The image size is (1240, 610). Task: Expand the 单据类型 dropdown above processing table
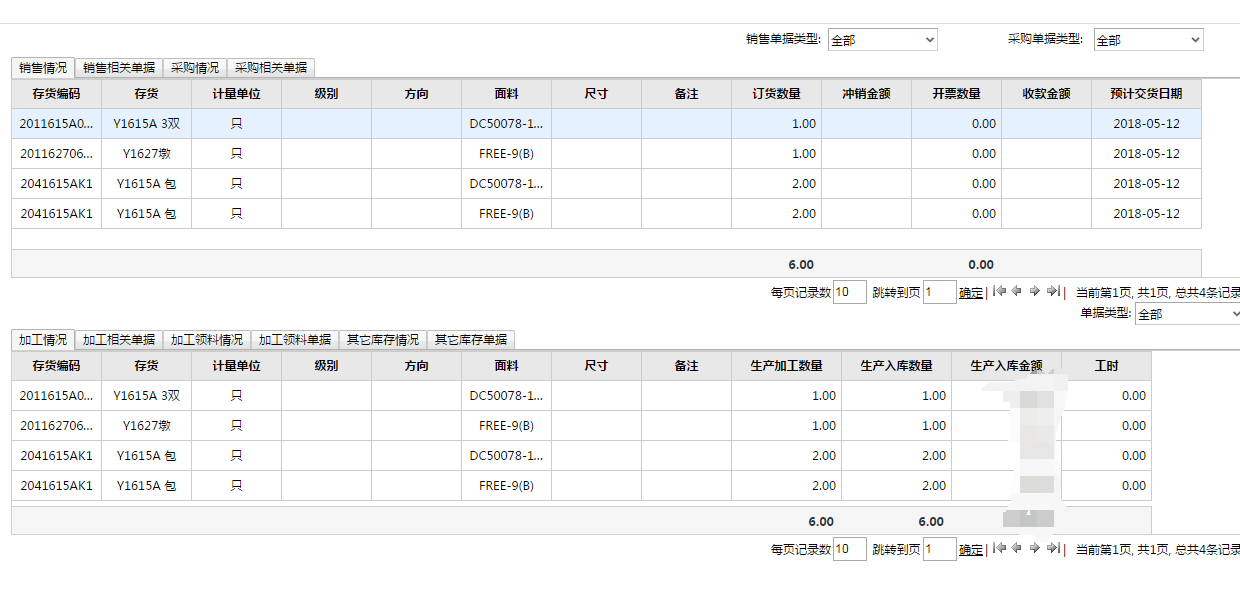1188,314
